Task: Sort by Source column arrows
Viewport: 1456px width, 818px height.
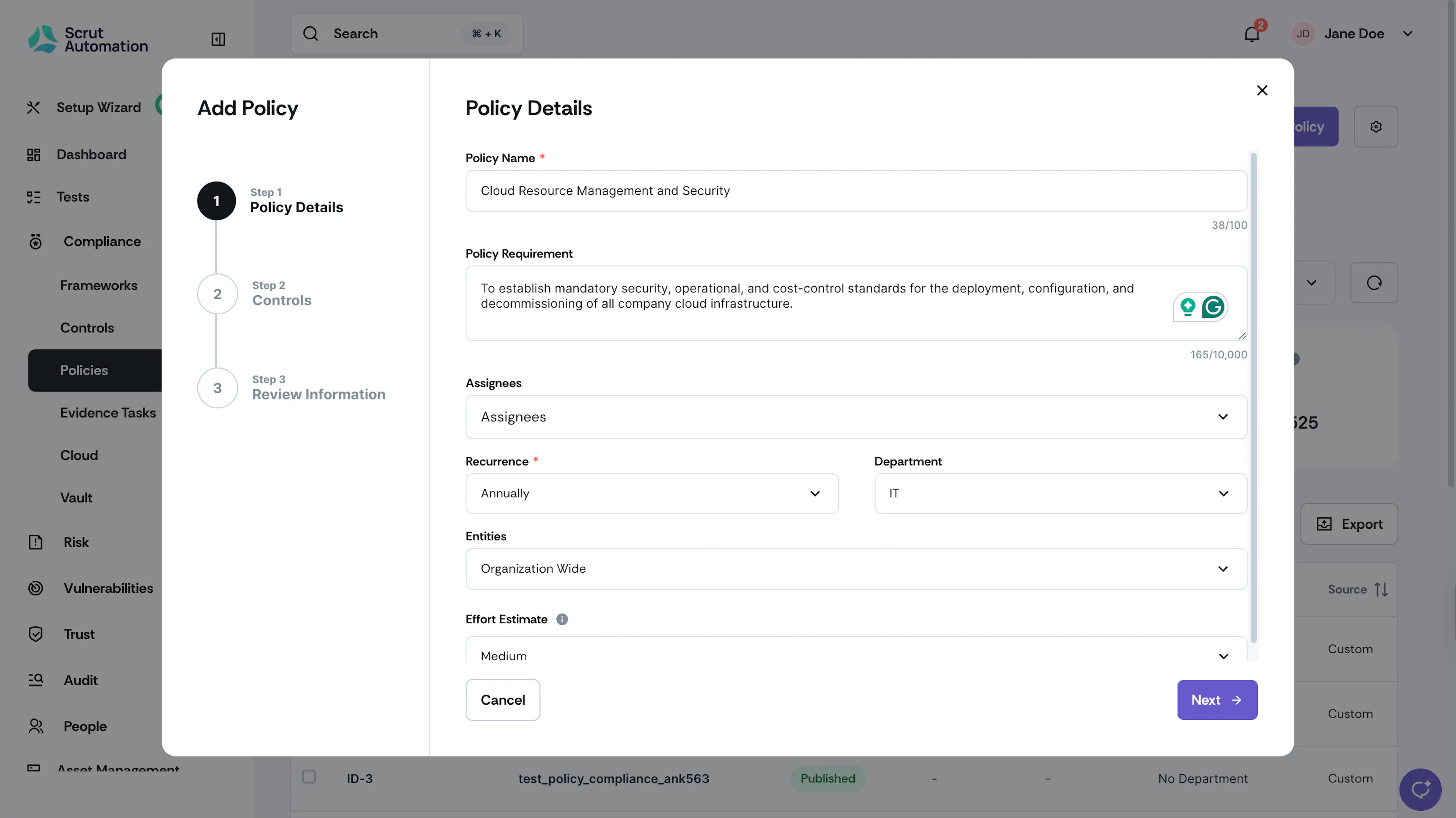Action: point(1381,590)
